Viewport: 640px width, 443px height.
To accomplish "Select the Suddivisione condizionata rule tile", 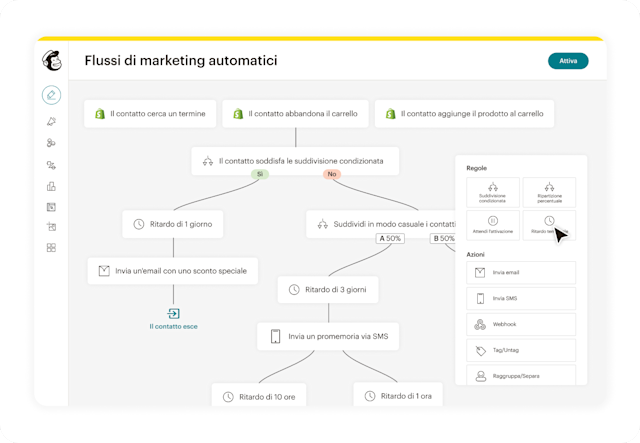I will click(492, 192).
